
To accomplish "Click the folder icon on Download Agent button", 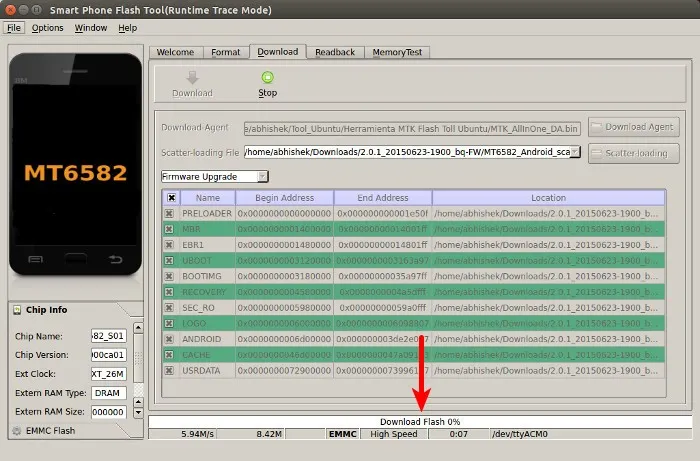I will coord(597,127).
